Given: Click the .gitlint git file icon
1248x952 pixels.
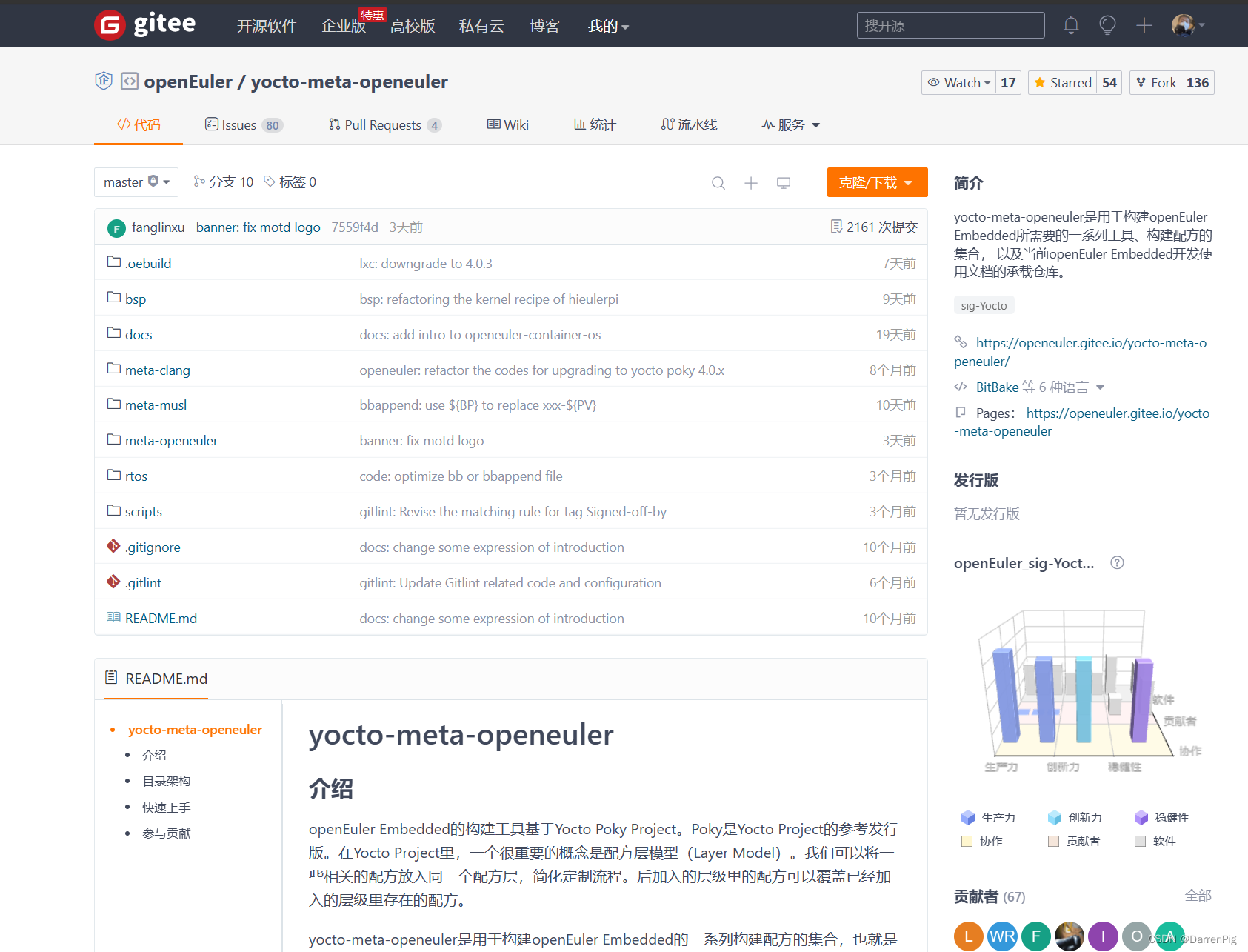Looking at the screenshot, I should [113, 582].
